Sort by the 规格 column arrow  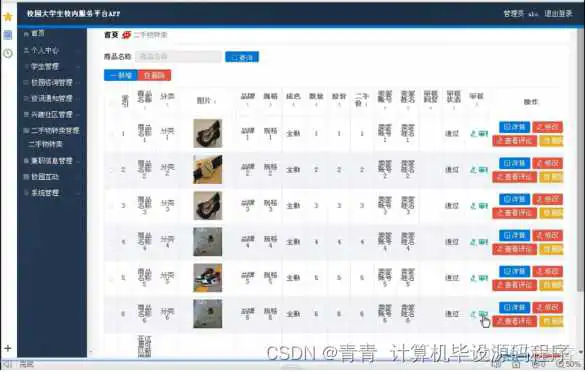[x=270, y=105]
